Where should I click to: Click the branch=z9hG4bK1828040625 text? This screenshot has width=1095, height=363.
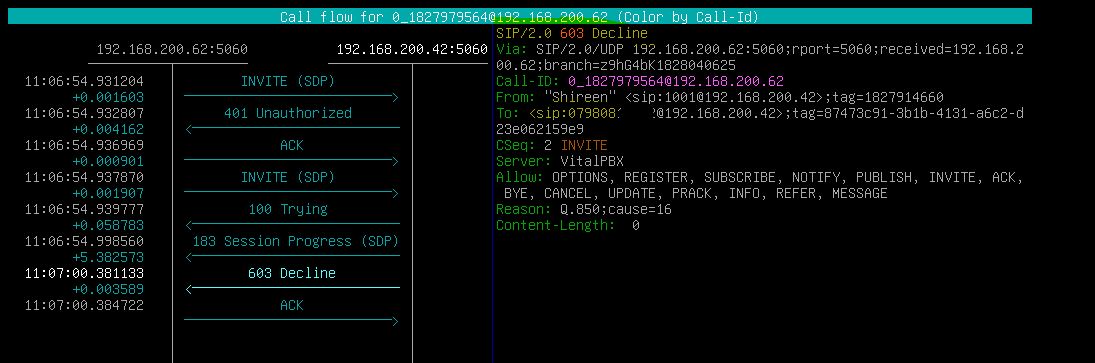(x=639, y=66)
